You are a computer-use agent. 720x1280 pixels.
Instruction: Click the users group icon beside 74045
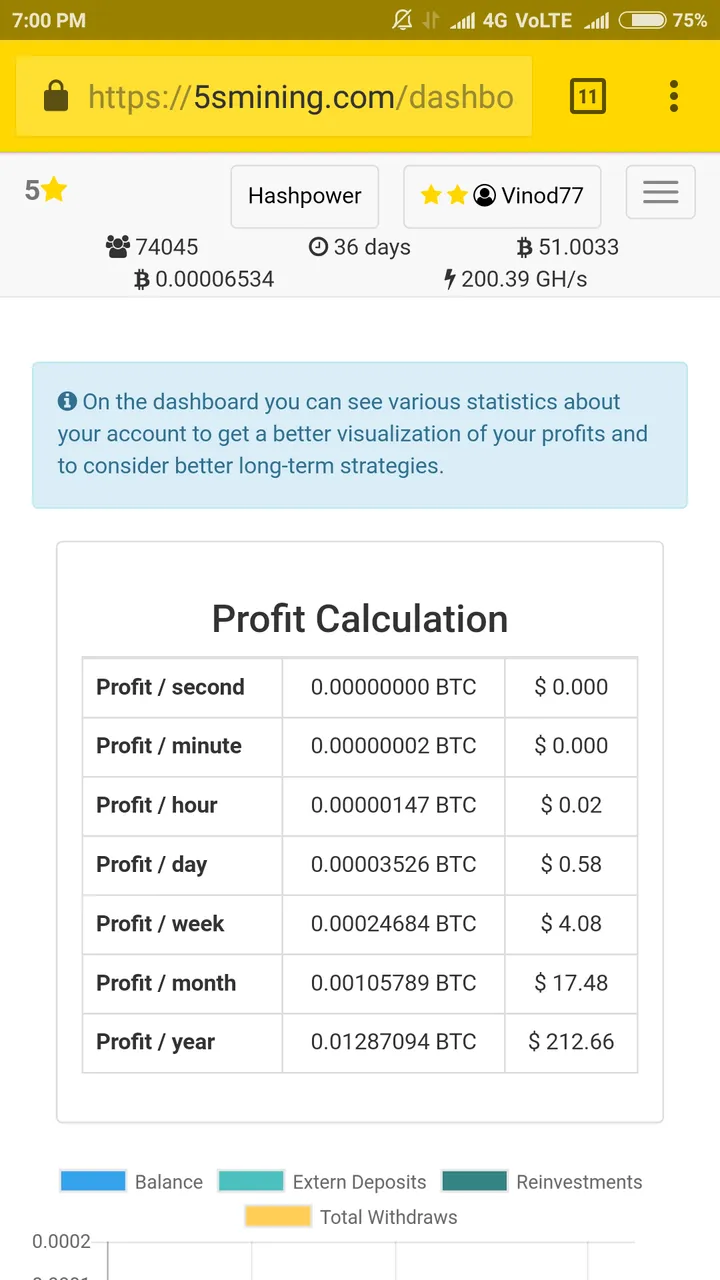pos(118,247)
